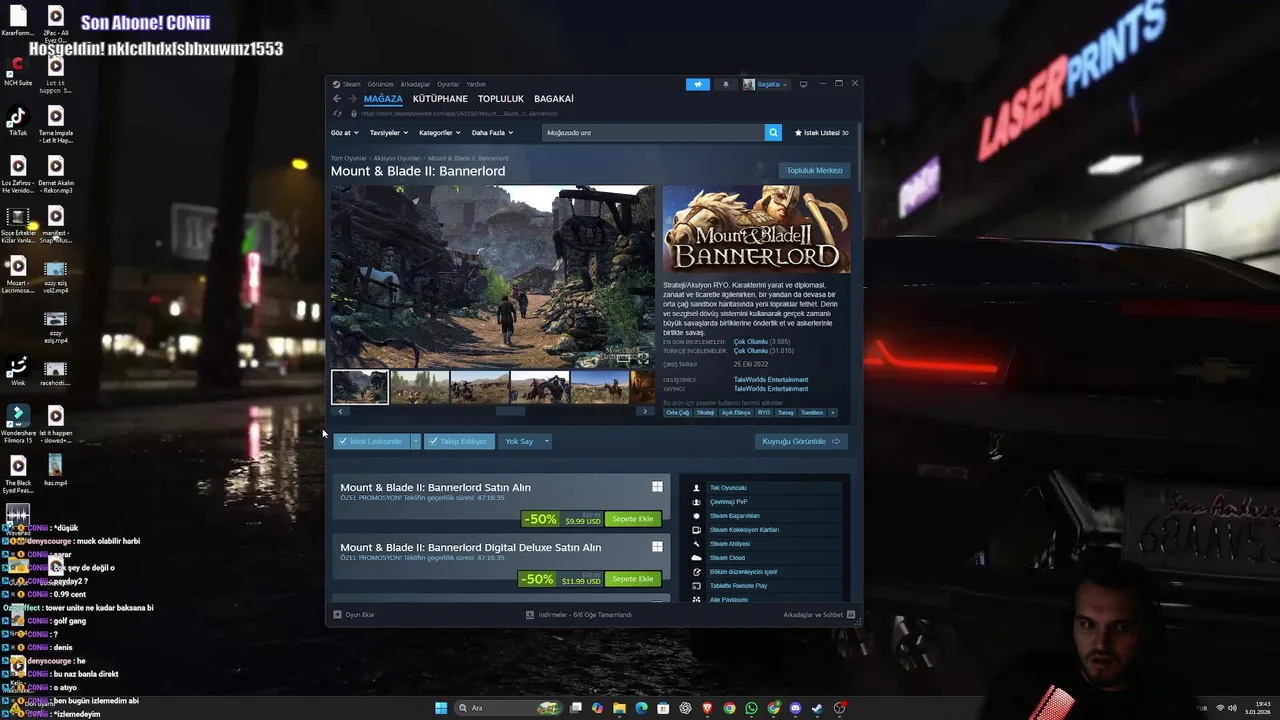Viewport: 1280px width, 720px height.
Task: Open ChatGPT from the taskbar
Action: point(686,708)
